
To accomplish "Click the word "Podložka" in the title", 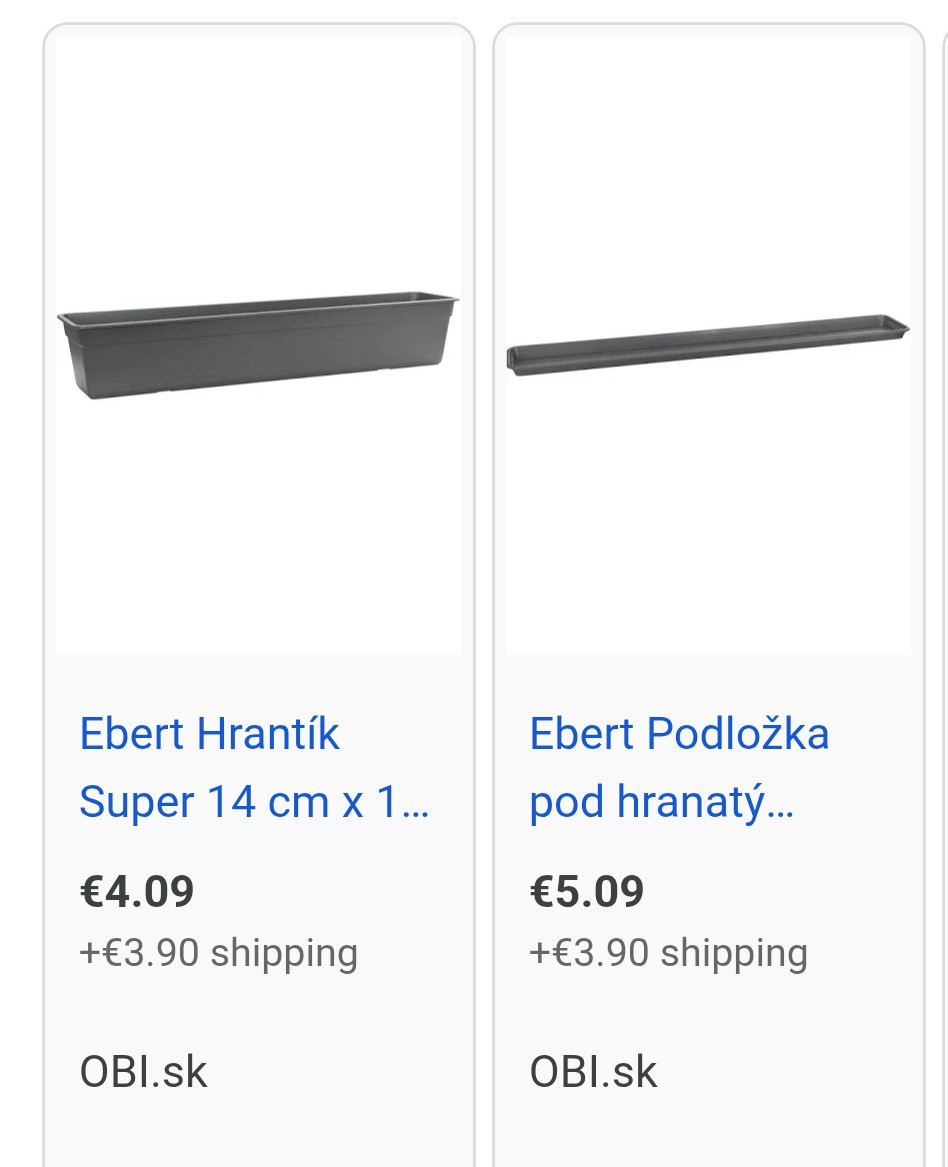I will [738, 734].
